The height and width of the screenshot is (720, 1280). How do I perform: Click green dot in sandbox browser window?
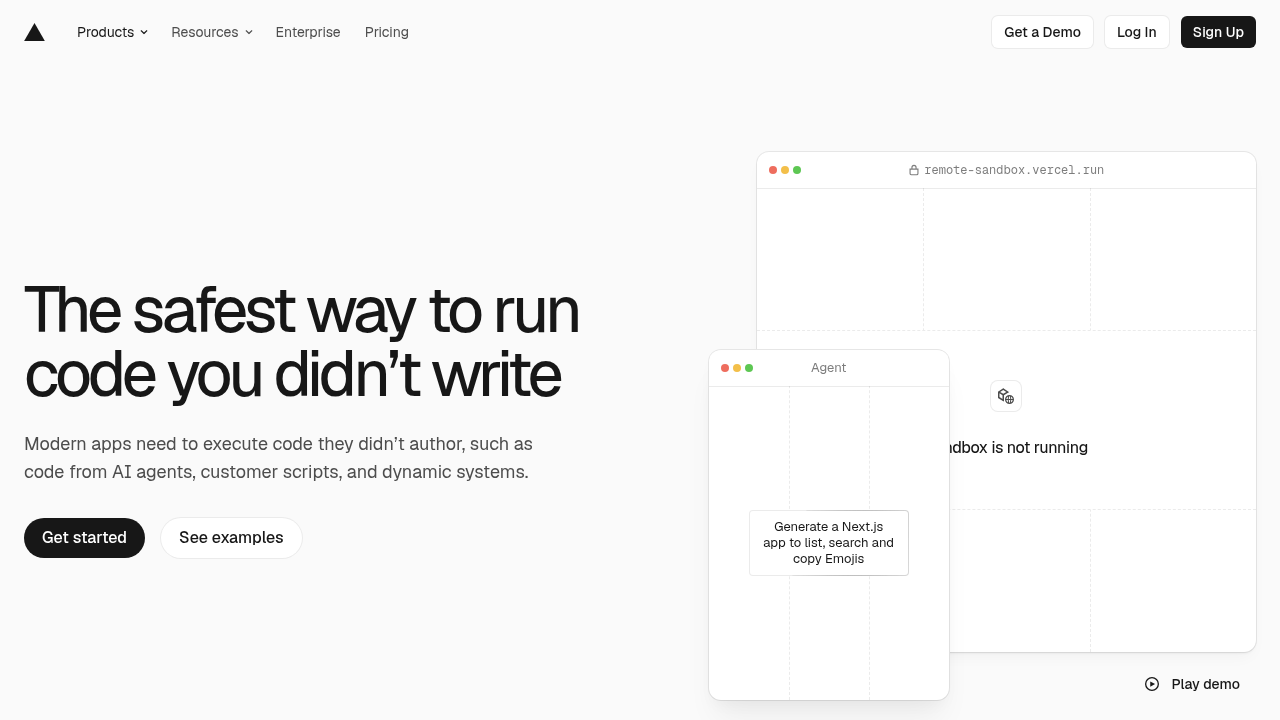[797, 170]
